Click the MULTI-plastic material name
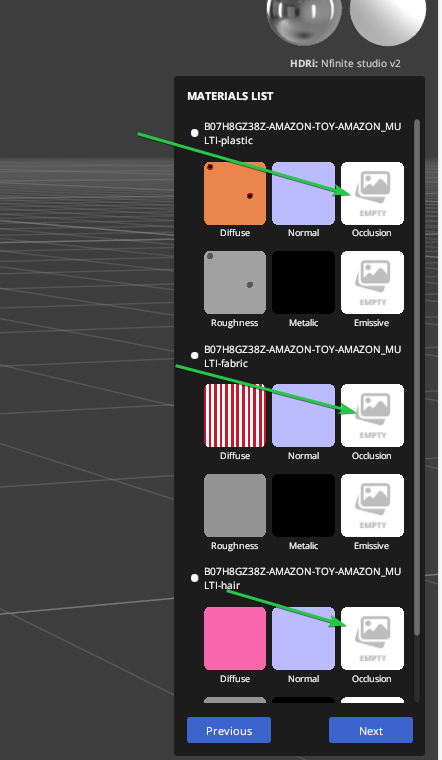 click(302, 133)
